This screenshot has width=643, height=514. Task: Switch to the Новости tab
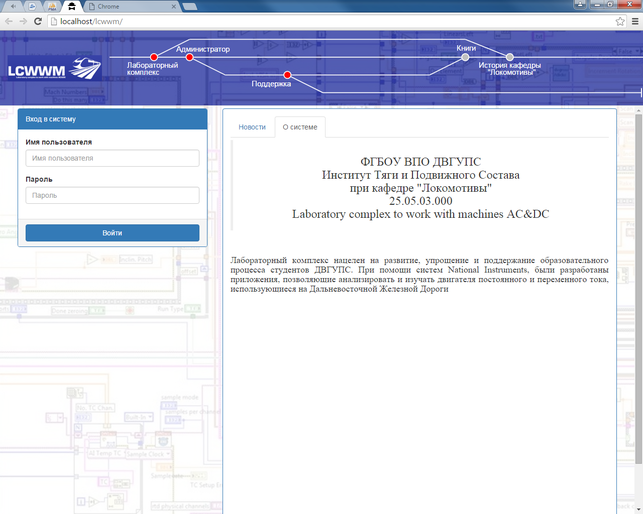(x=252, y=127)
